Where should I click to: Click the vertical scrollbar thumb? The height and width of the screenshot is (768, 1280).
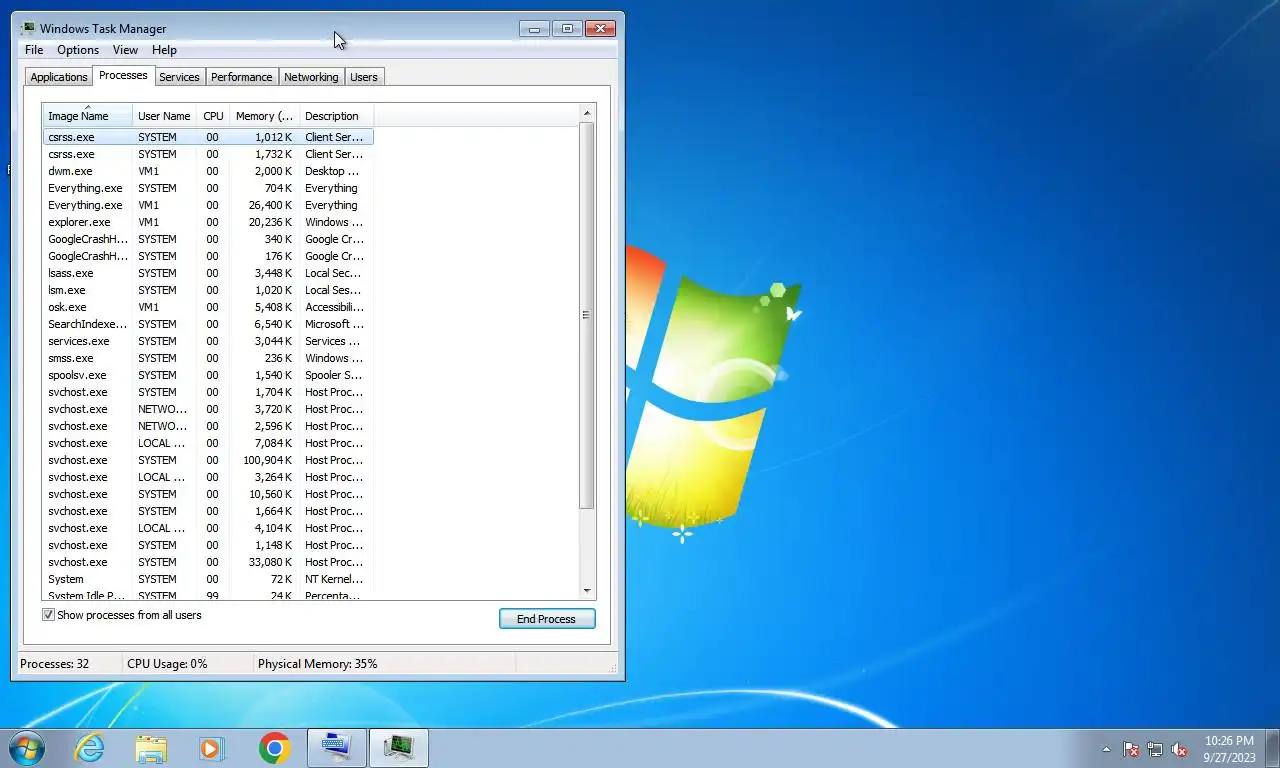(x=587, y=315)
